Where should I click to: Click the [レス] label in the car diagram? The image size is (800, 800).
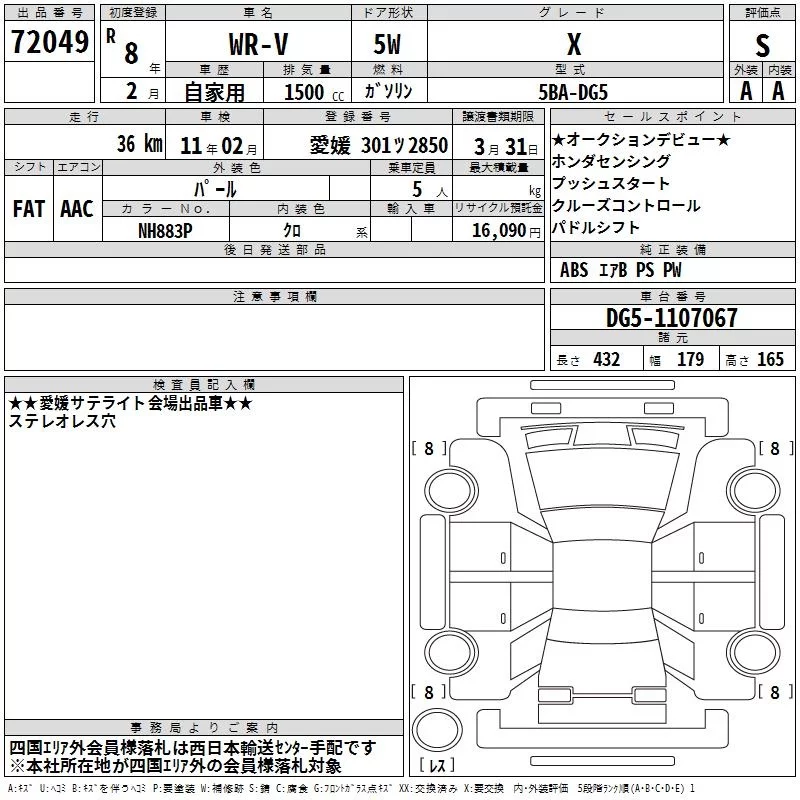(x=437, y=765)
